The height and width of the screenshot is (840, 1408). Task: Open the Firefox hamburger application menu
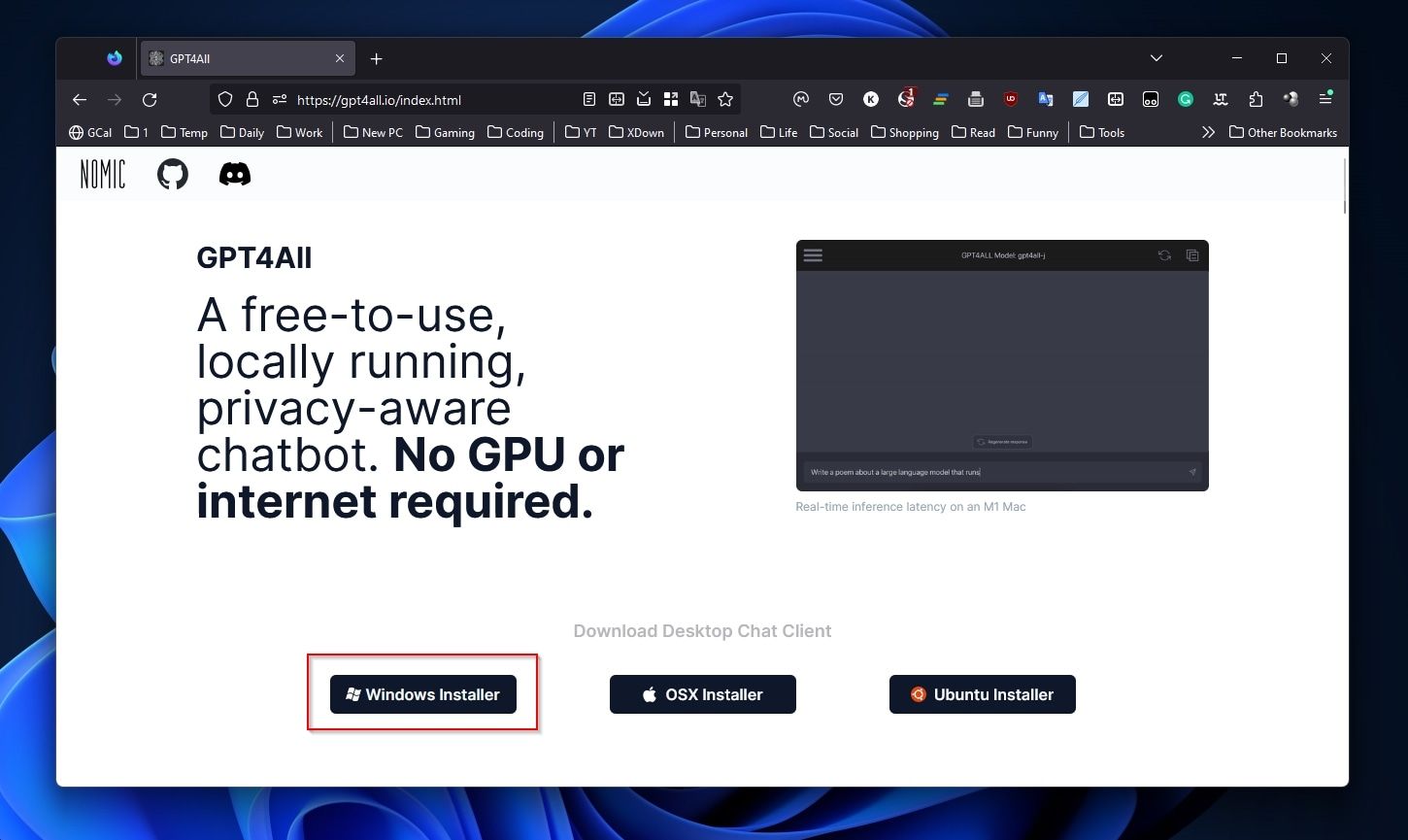click(x=1325, y=99)
